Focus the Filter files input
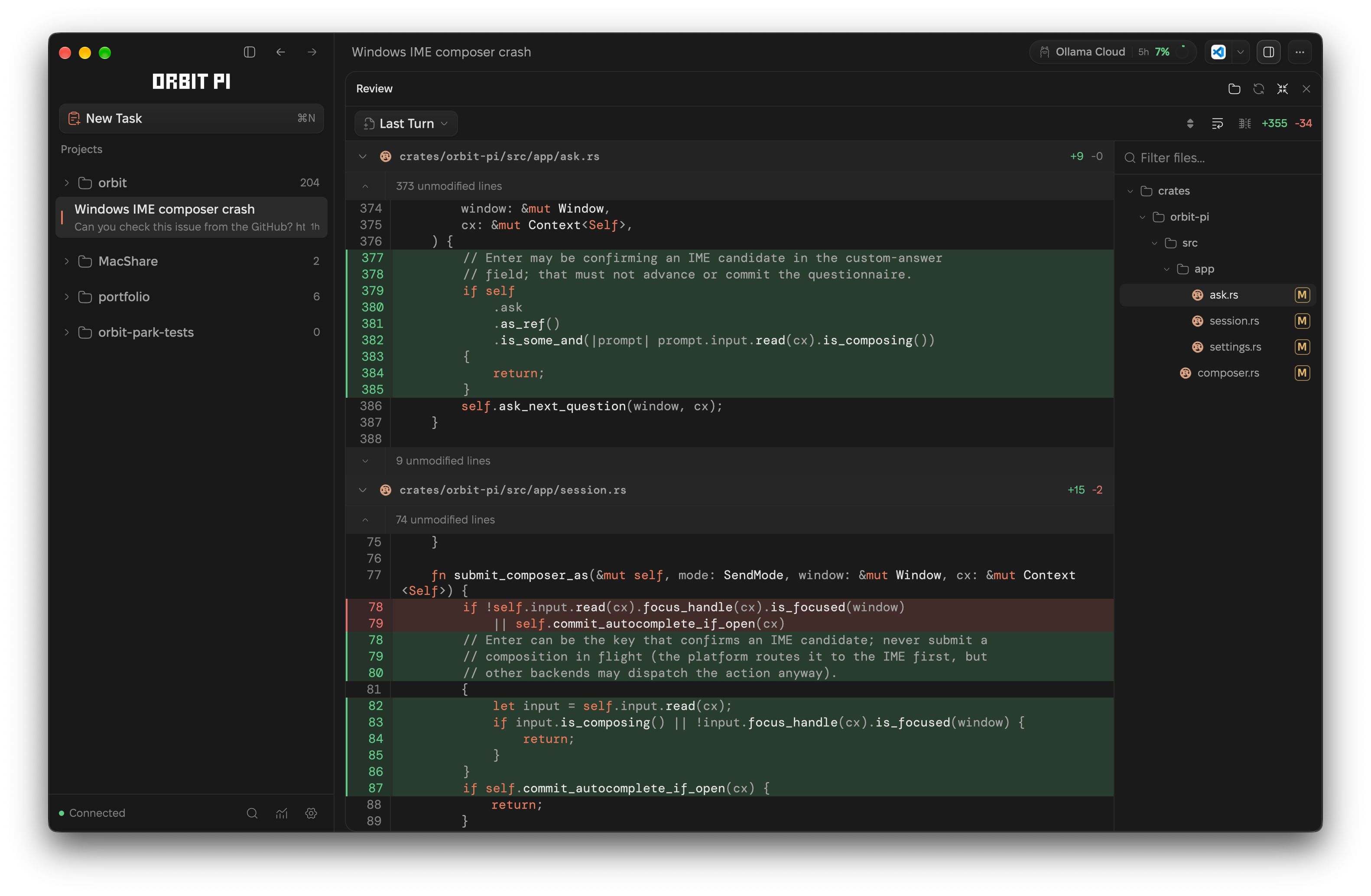Screen dimensions: 1371x896 click(x=1218, y=158)
